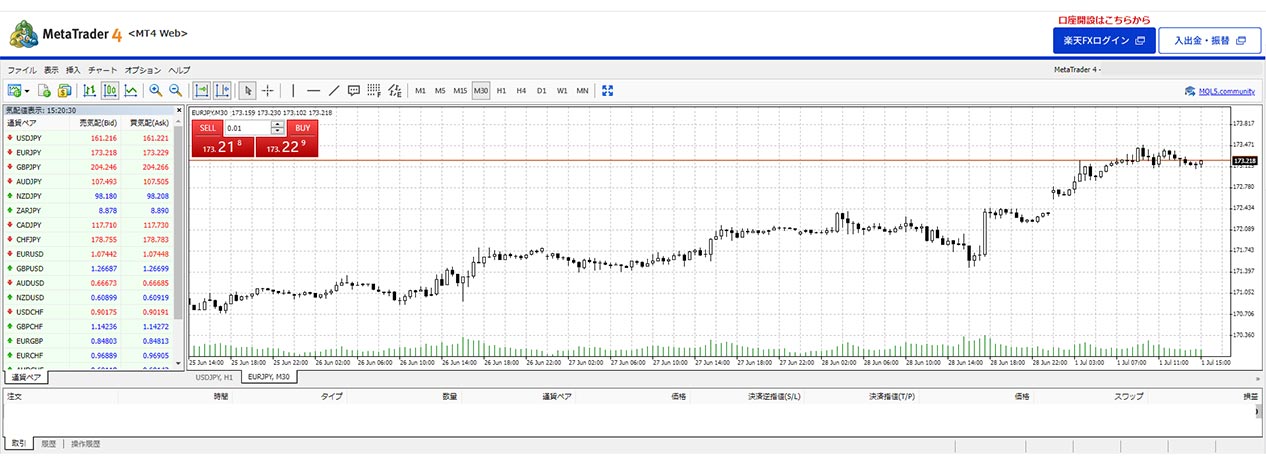1266x464 pixels.
Task: Click the new chart icon
Action: [14, 91]
